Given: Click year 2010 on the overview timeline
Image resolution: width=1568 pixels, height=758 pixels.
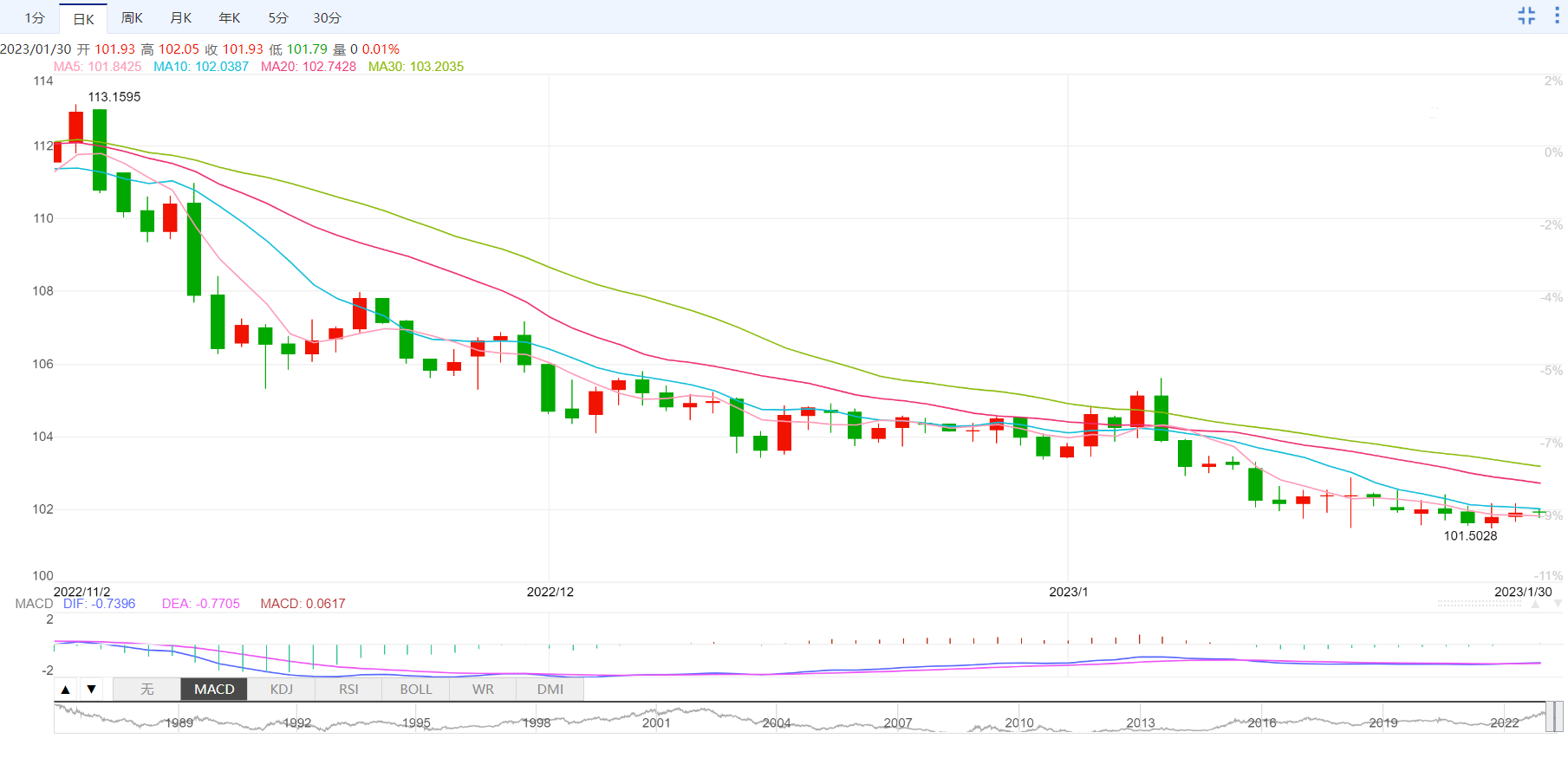Looking at the screenshot, I should [1019, 722].
